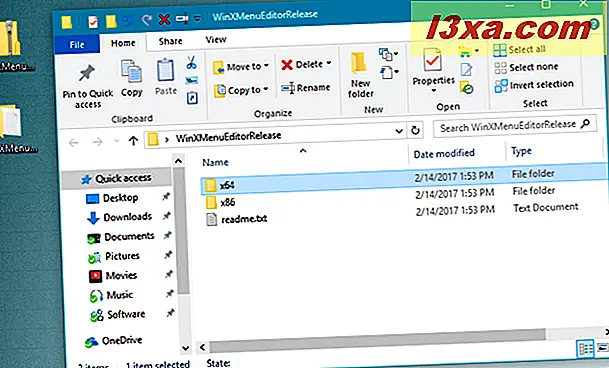Open New item dropdown
609x368 pixels.
point(388,54)
